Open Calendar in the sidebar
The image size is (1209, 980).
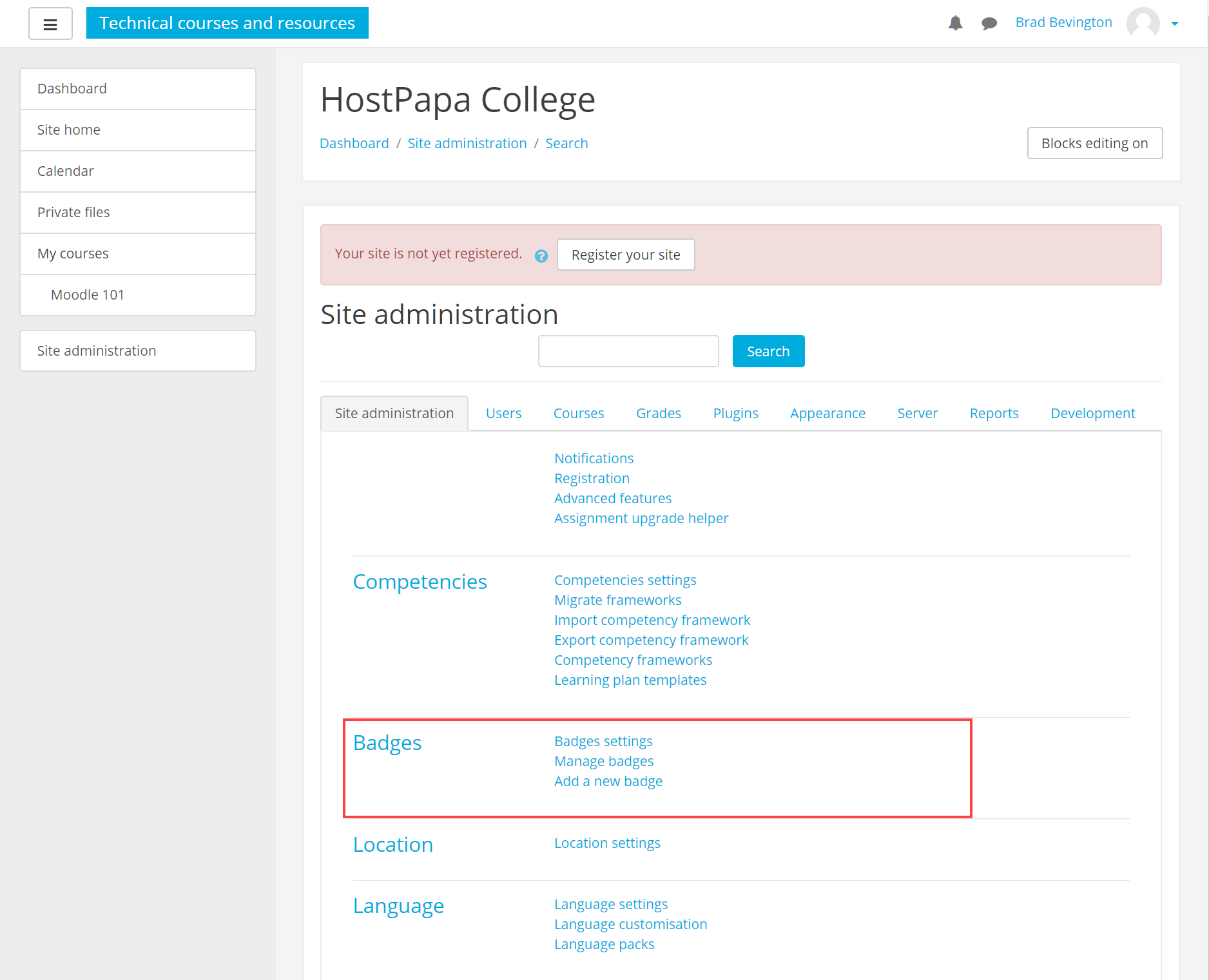(138, 171)
